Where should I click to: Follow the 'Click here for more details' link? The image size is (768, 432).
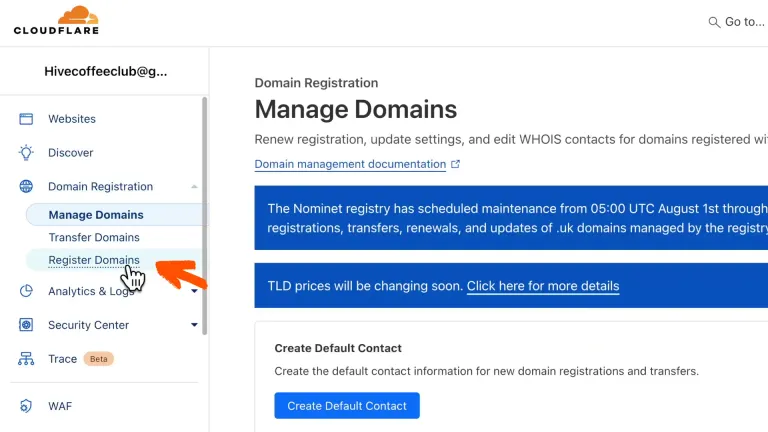coord(543,286)
